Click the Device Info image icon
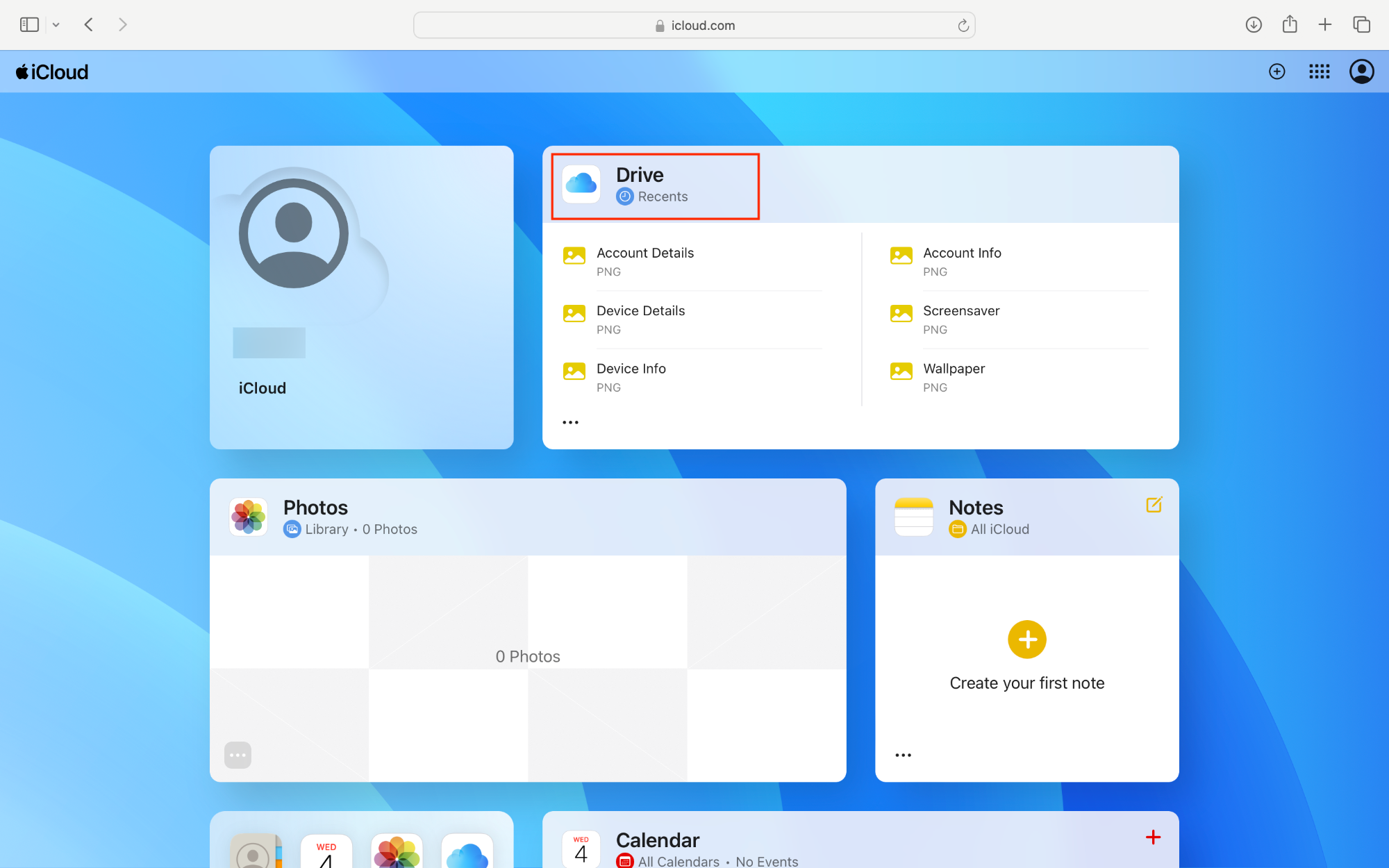The image size is (1389, 868). pos(574,371)
